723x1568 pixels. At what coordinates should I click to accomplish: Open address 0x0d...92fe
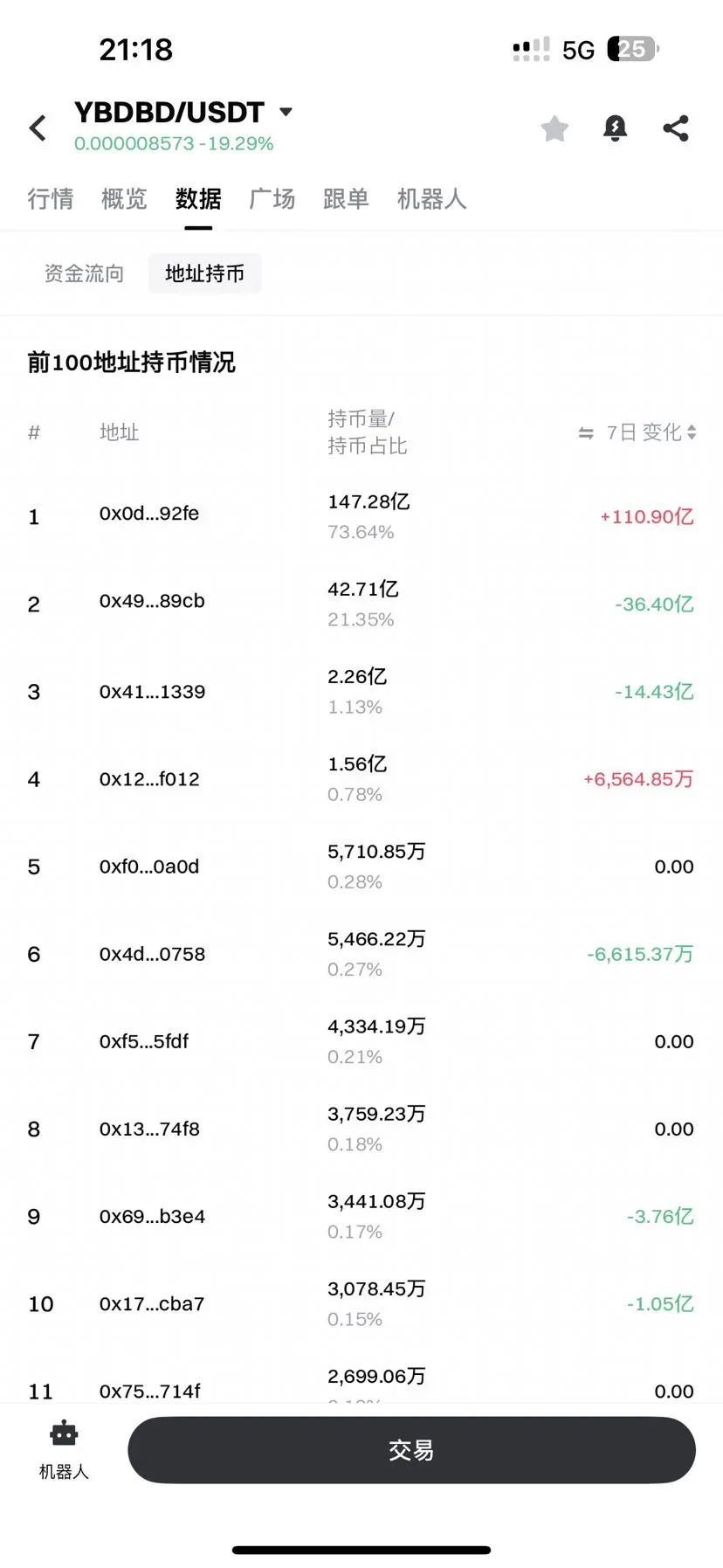tap(149, 514)
